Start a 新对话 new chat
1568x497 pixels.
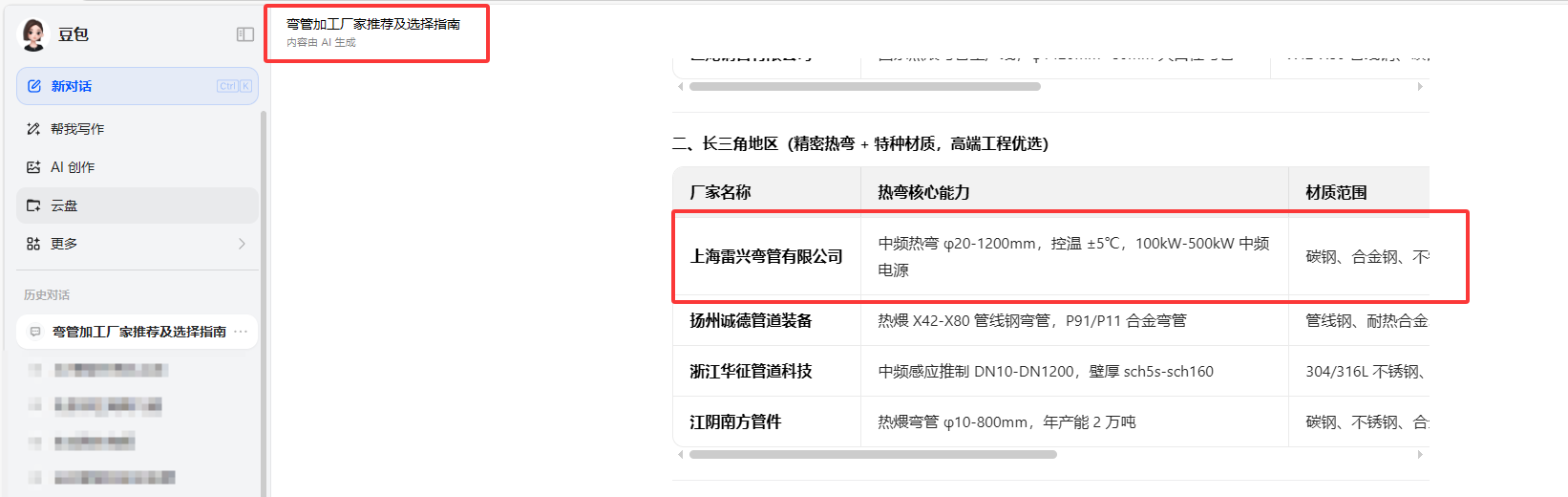[138, 86]
